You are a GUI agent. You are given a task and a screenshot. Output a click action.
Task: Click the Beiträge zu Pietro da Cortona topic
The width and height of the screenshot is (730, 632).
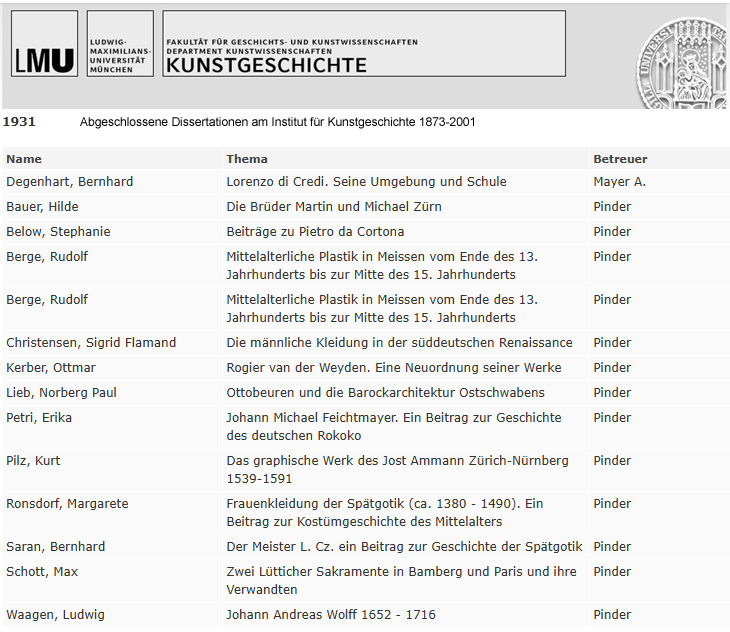click(x=315, y=232)
